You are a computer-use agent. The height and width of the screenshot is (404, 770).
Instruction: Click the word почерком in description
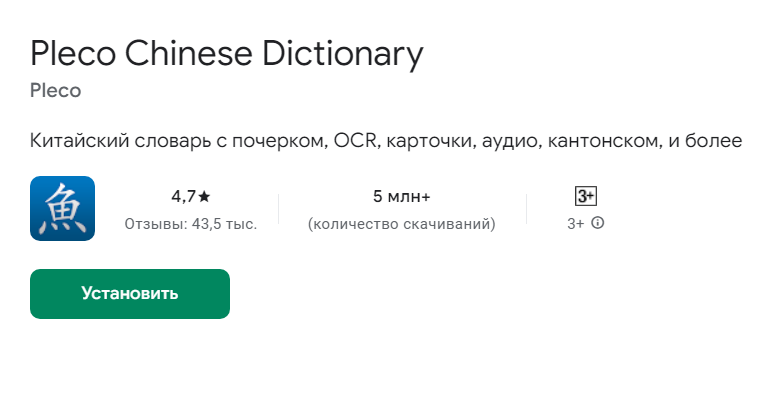[276, 141]
